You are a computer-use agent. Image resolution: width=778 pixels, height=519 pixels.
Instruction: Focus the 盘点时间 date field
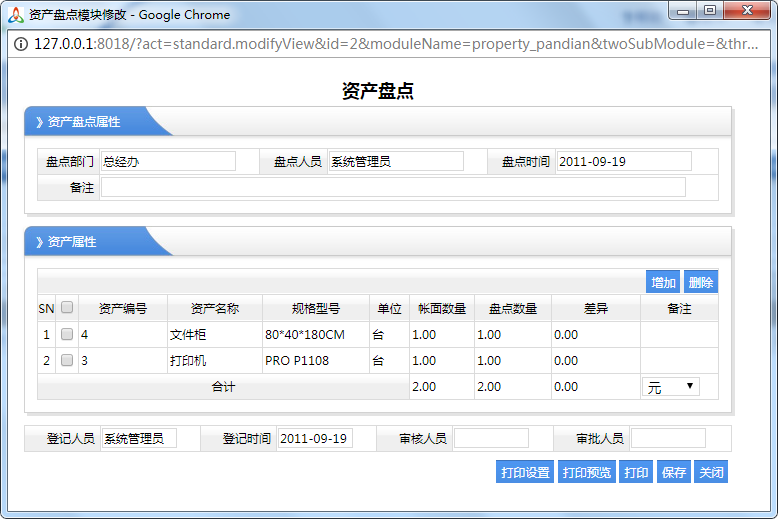(x=624, y=161)
